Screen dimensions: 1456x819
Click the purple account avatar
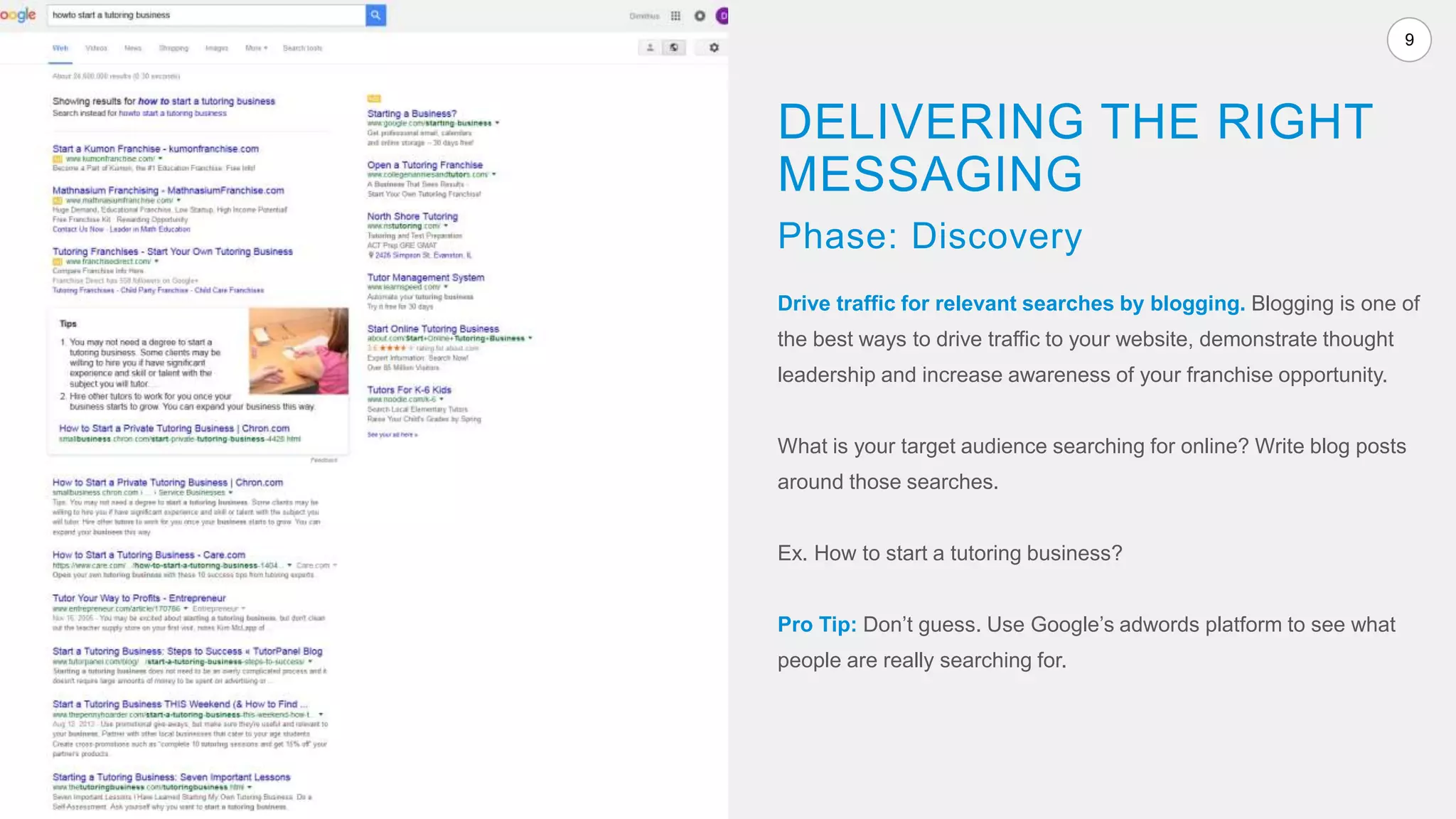coord(722,16)
